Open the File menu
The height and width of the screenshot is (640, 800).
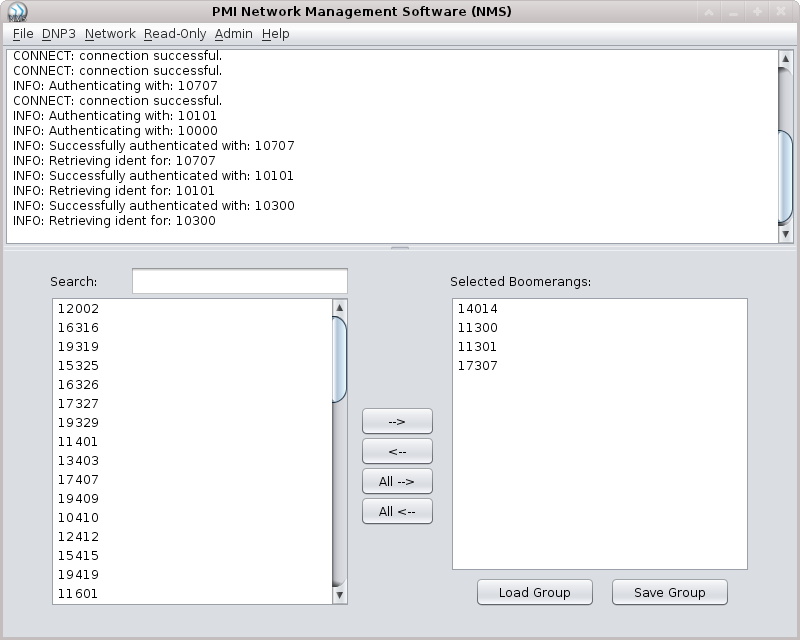point(22,33)
